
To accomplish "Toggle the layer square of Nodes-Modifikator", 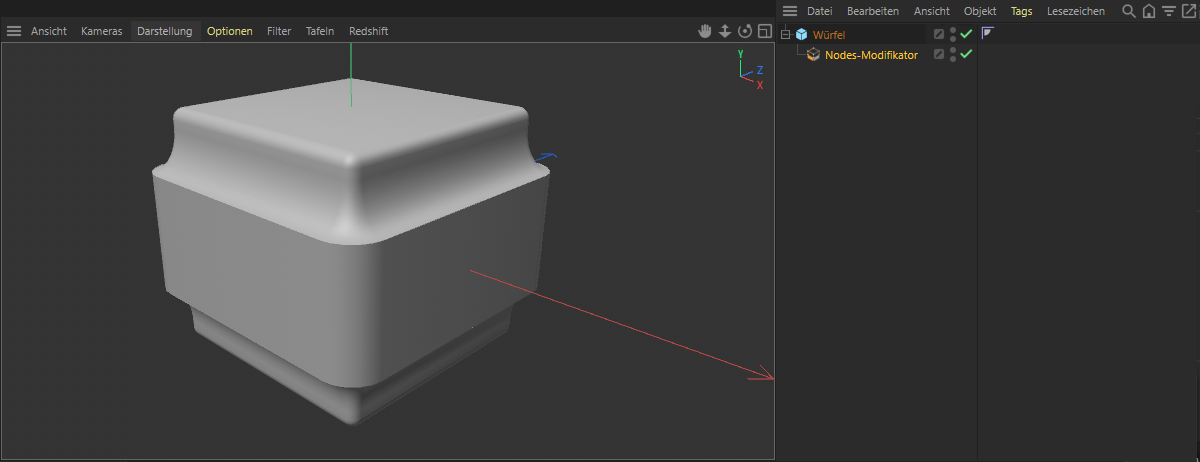I will click(x=939, y=55).
